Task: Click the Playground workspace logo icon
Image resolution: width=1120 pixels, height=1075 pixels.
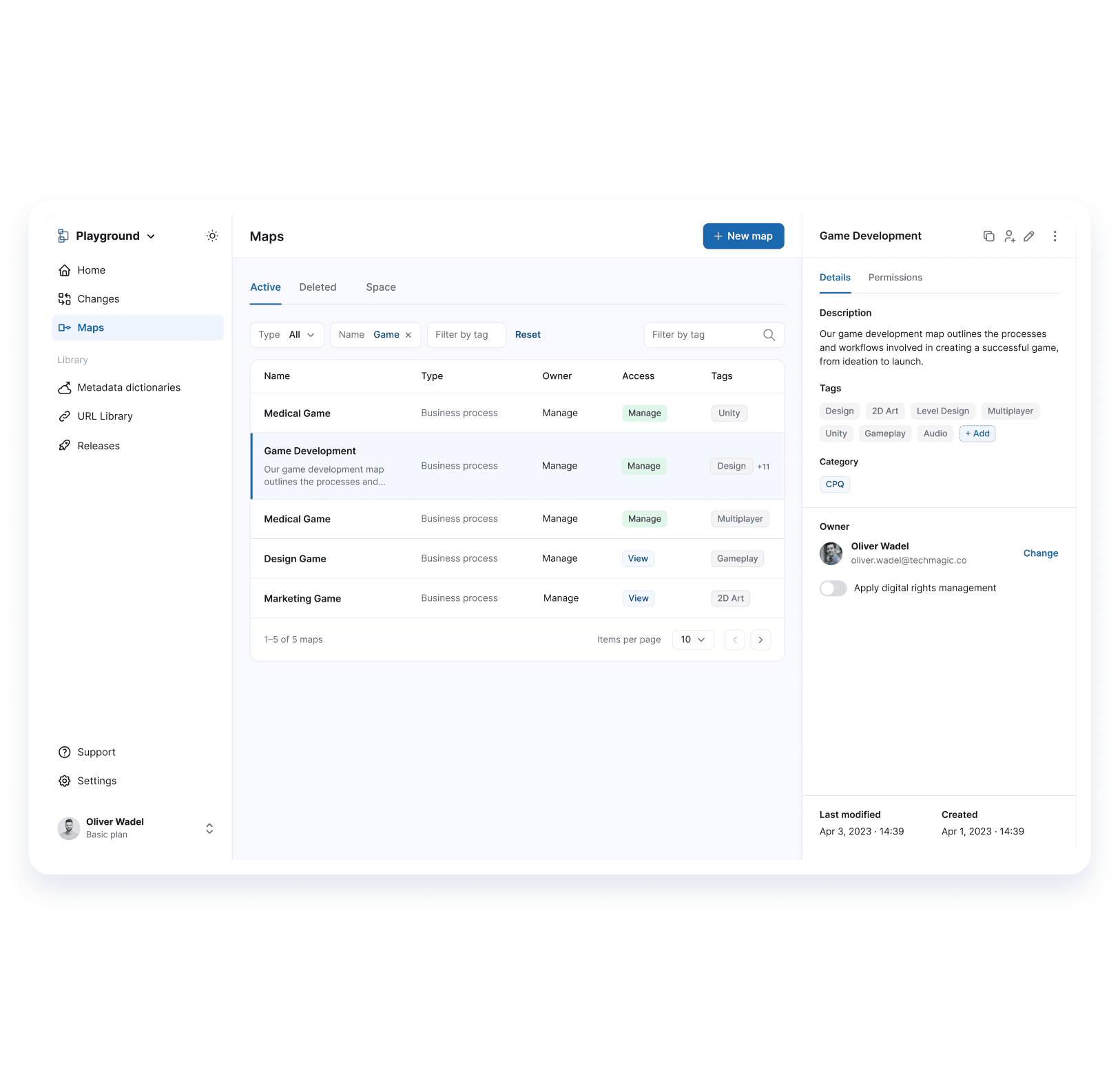Action: (63, 236)
